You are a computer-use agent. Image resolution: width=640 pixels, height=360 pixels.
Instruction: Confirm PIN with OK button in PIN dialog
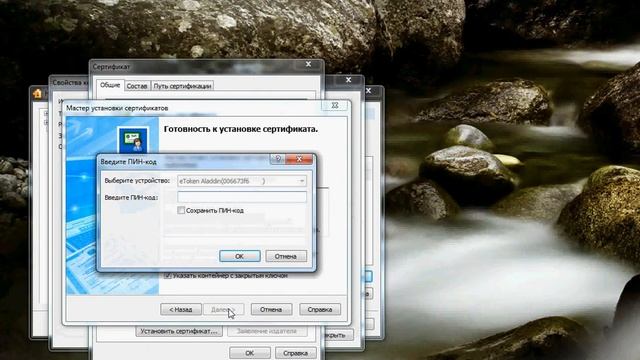point(240,256)
